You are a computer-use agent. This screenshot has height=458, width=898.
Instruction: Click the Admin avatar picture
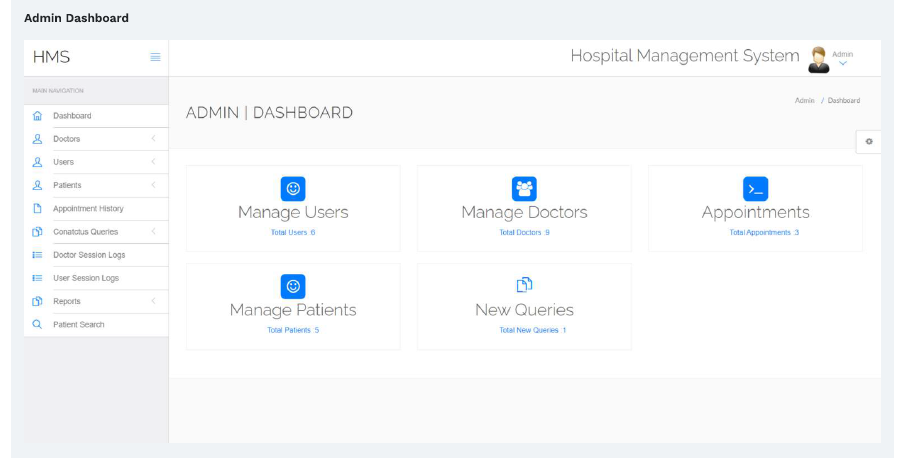click(818, 60)
